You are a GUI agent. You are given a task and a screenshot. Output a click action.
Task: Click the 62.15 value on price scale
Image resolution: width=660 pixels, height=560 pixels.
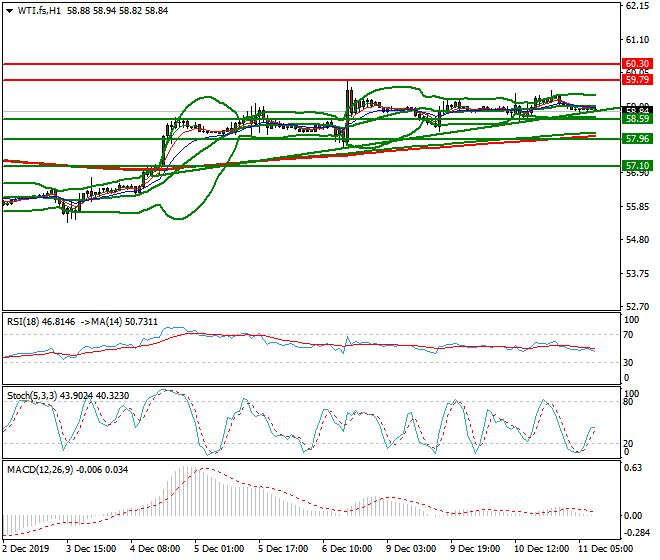click(x=637, y=6)
